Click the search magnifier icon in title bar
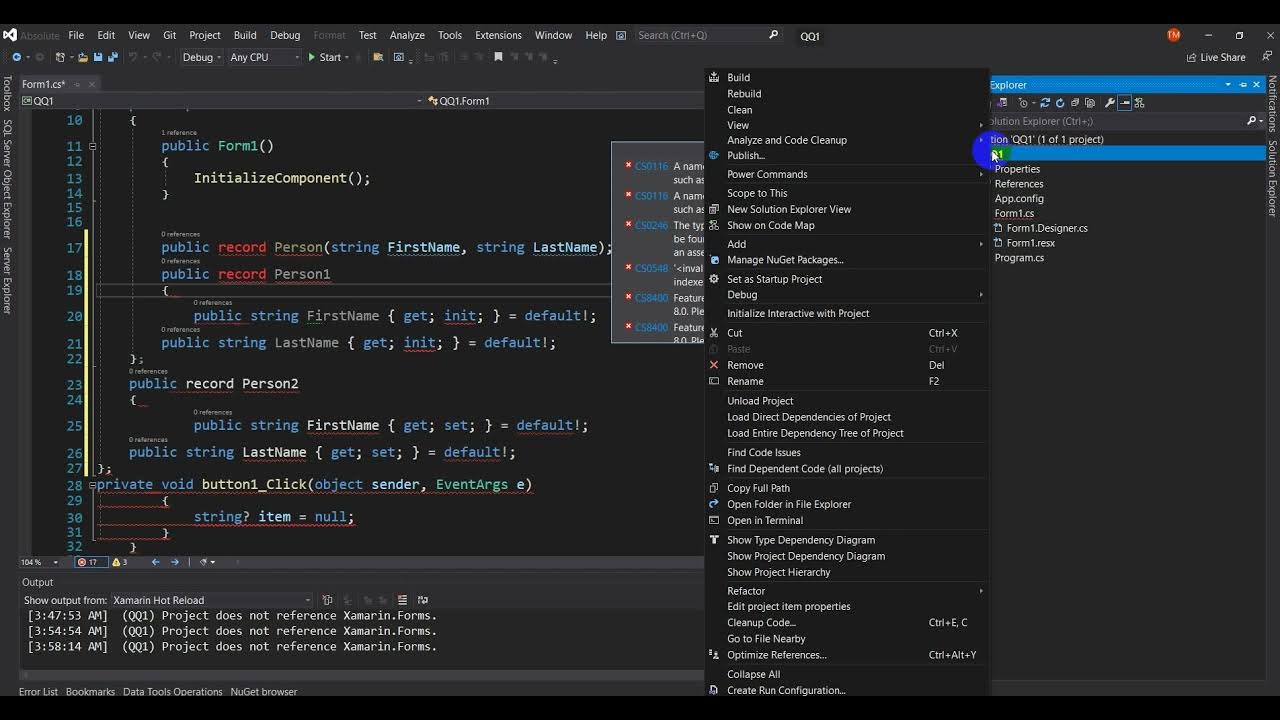 [773, 35]
